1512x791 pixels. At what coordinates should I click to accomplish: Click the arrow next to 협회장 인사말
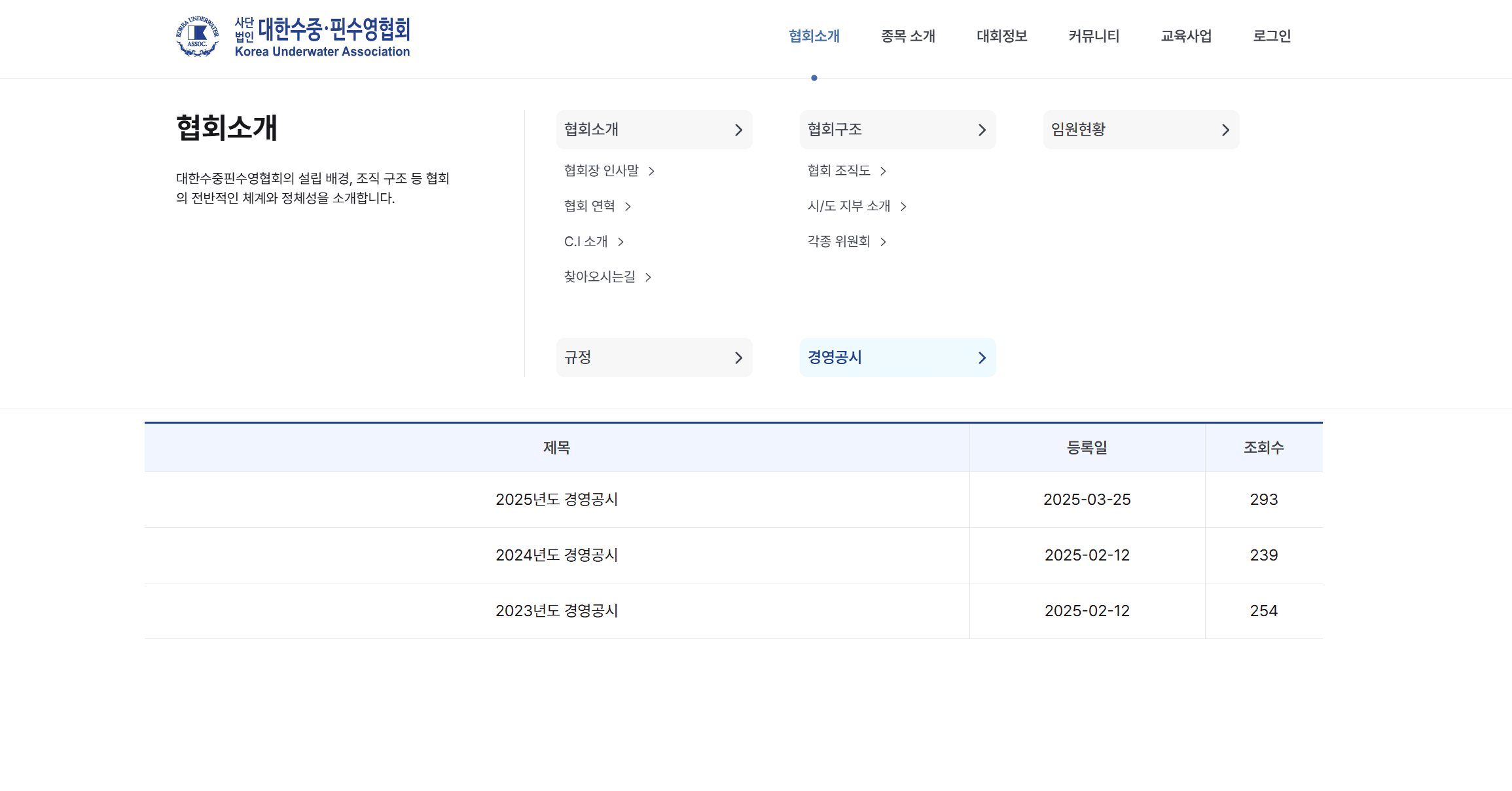coord(651,172)
